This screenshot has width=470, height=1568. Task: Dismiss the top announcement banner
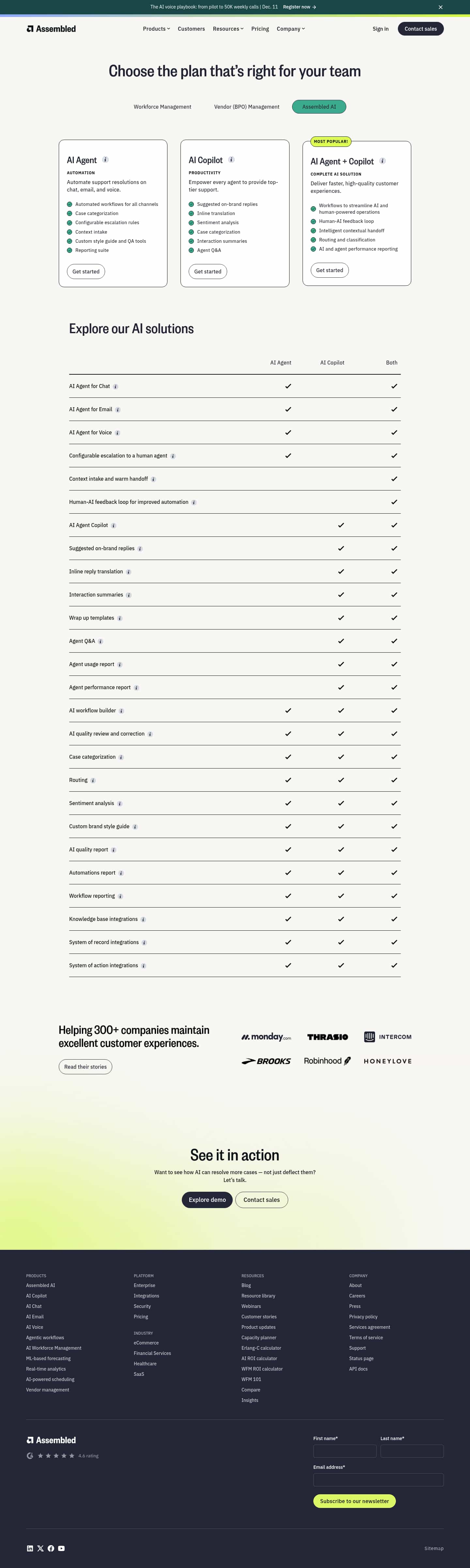[x=440, y=7]
